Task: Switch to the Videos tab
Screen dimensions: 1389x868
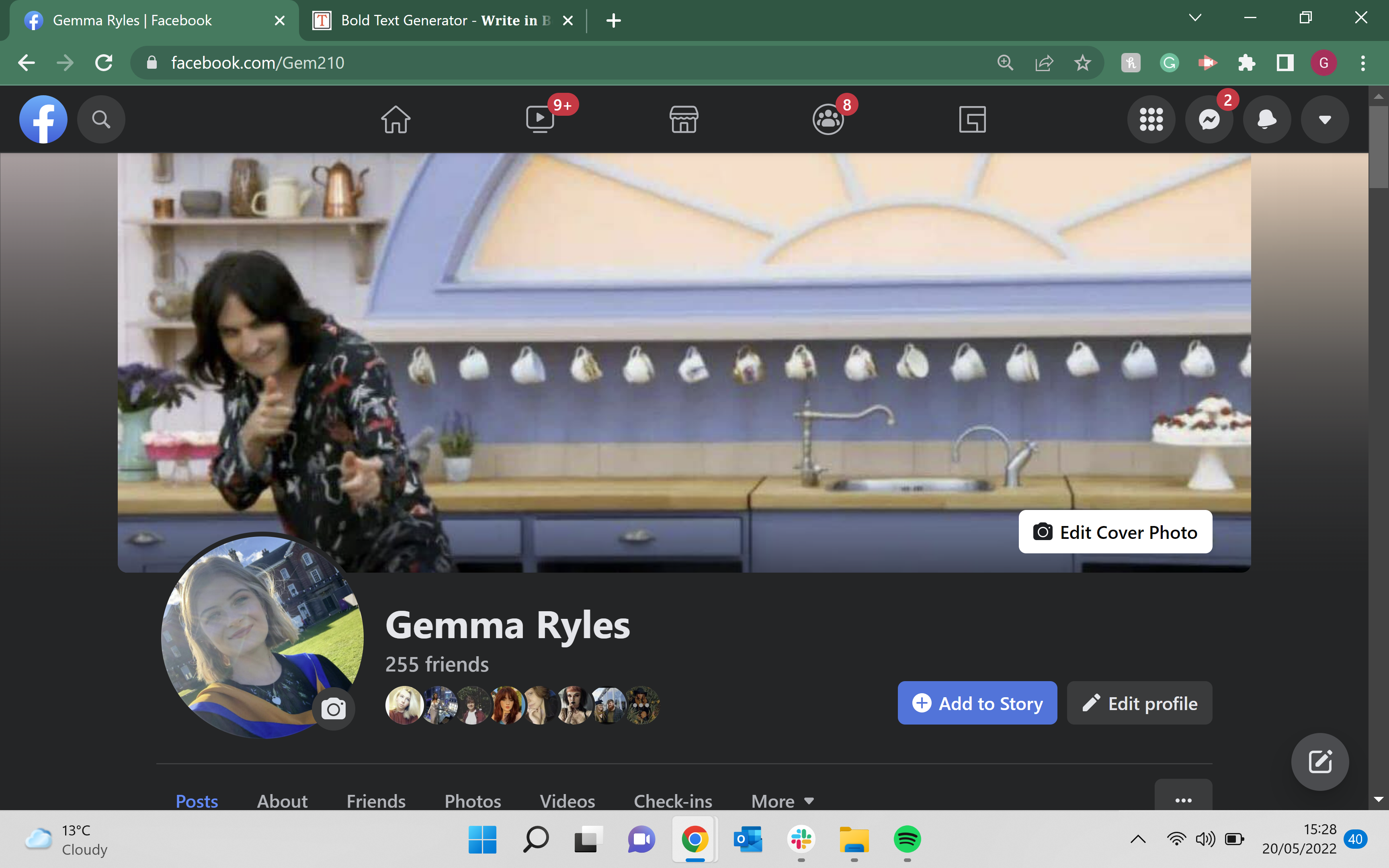Action: [x=567, y=801]
